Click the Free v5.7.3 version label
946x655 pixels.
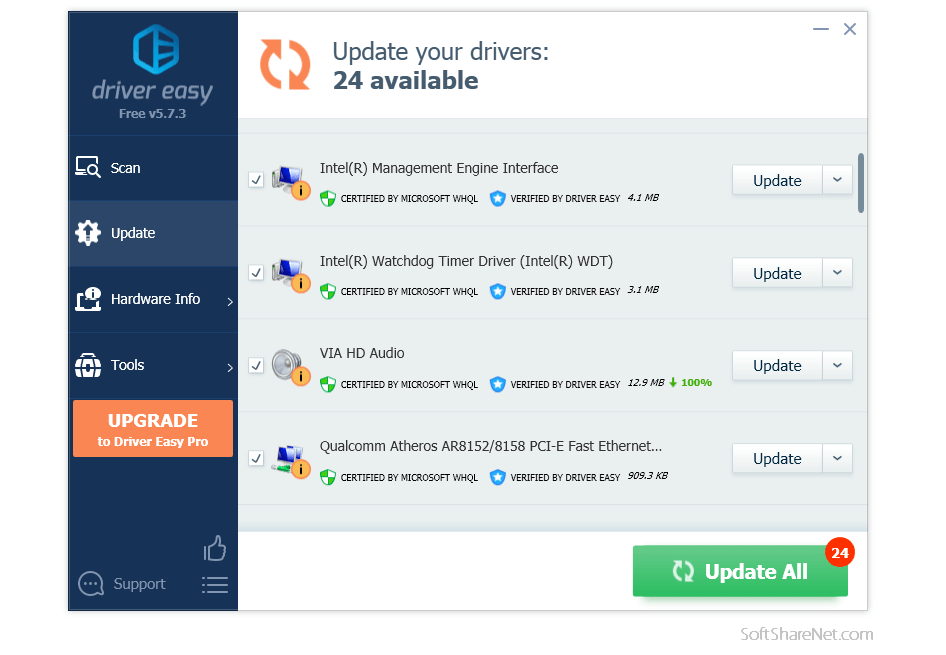152,113
